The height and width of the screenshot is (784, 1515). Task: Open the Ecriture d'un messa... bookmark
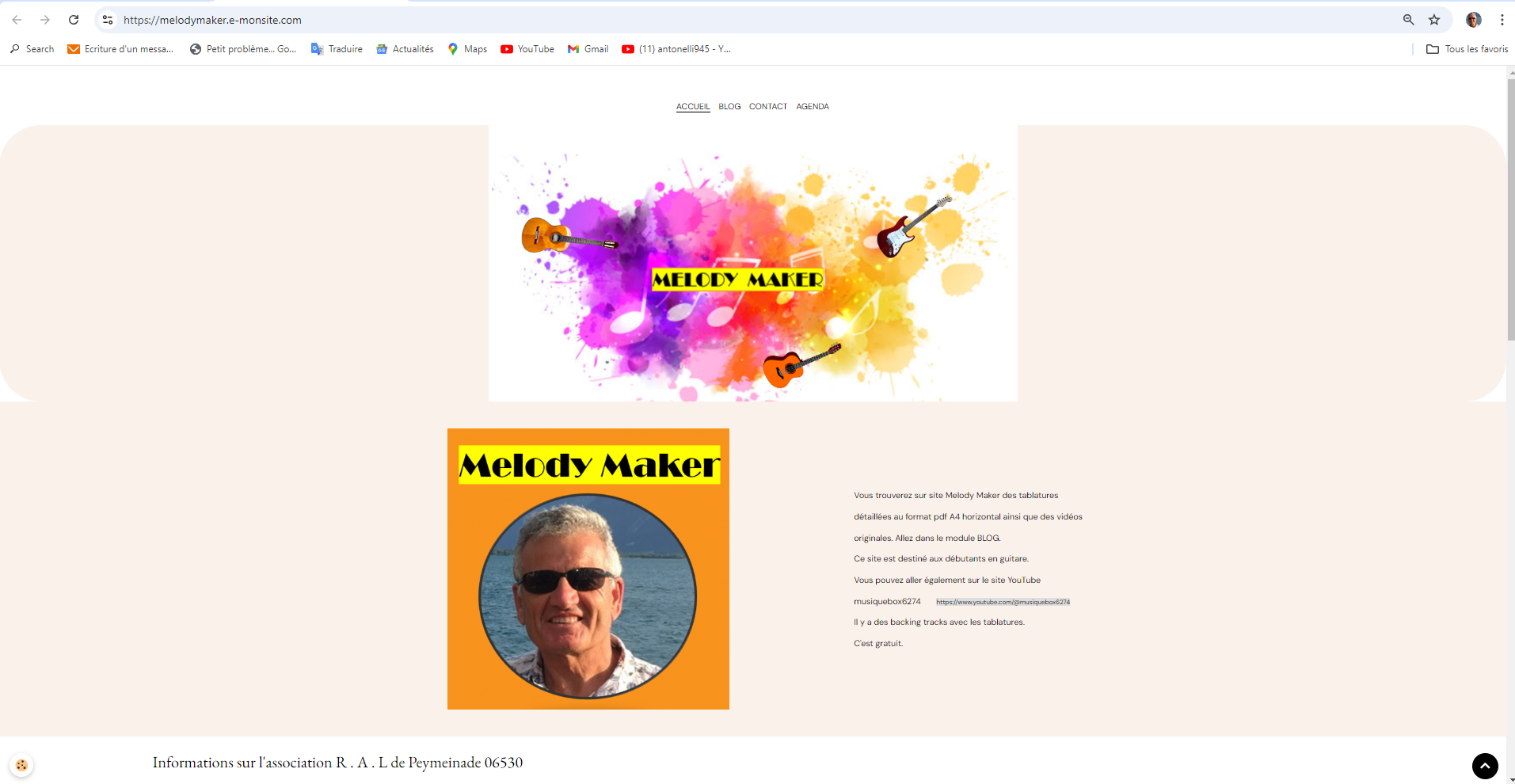click(x=120, y=49)
